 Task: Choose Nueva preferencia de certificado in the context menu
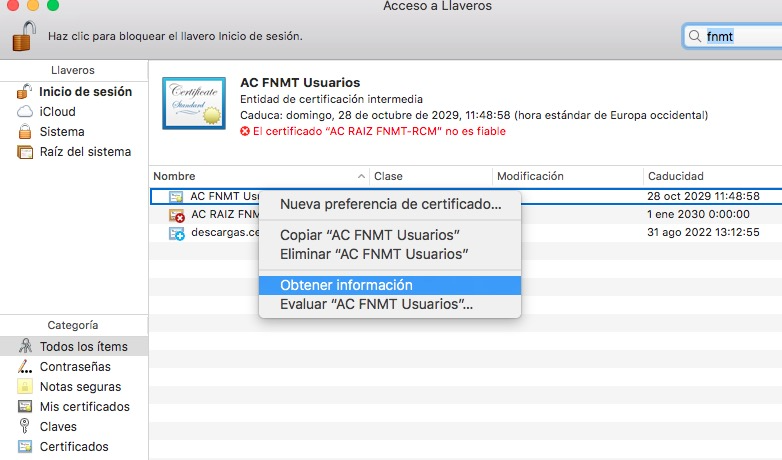coord(390,204)
